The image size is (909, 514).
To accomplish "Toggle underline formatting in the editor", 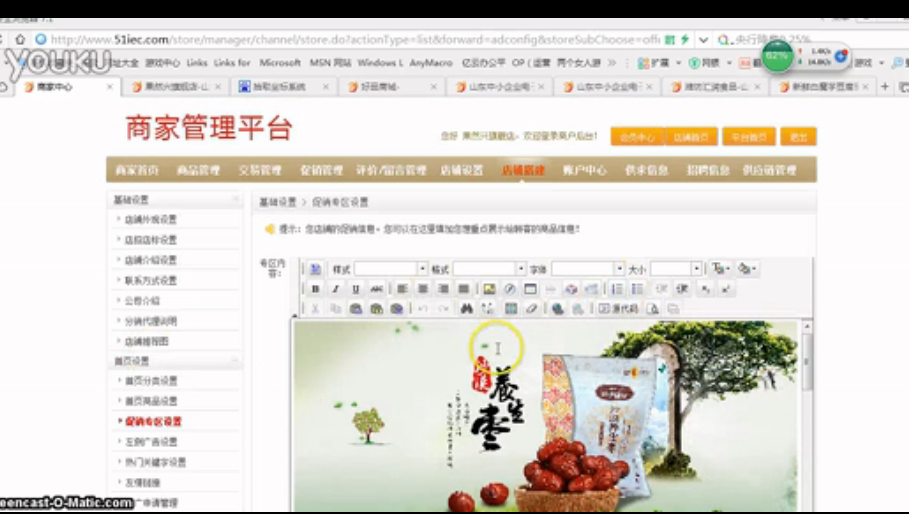I will click(x=356, y=289).
